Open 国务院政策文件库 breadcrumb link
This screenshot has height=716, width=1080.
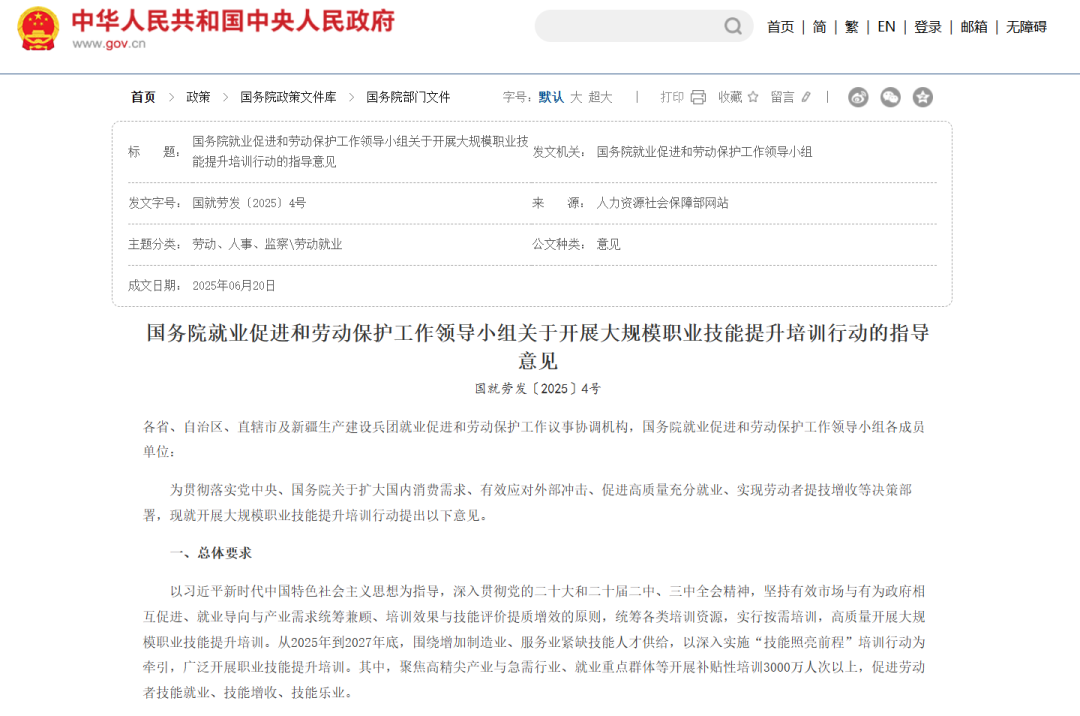(x=288, y=97)
